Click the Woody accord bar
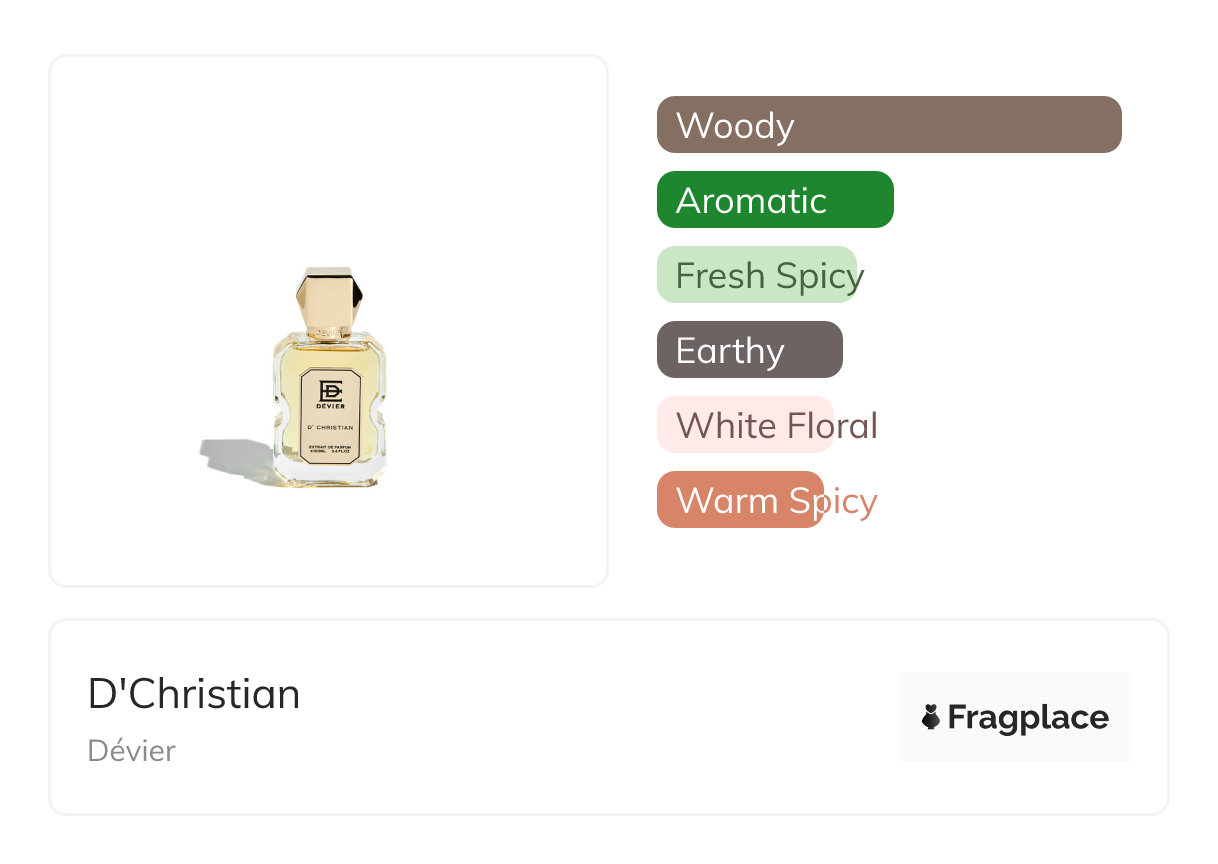Viewport: 1218px width, 864px height. tap(888, 125)
